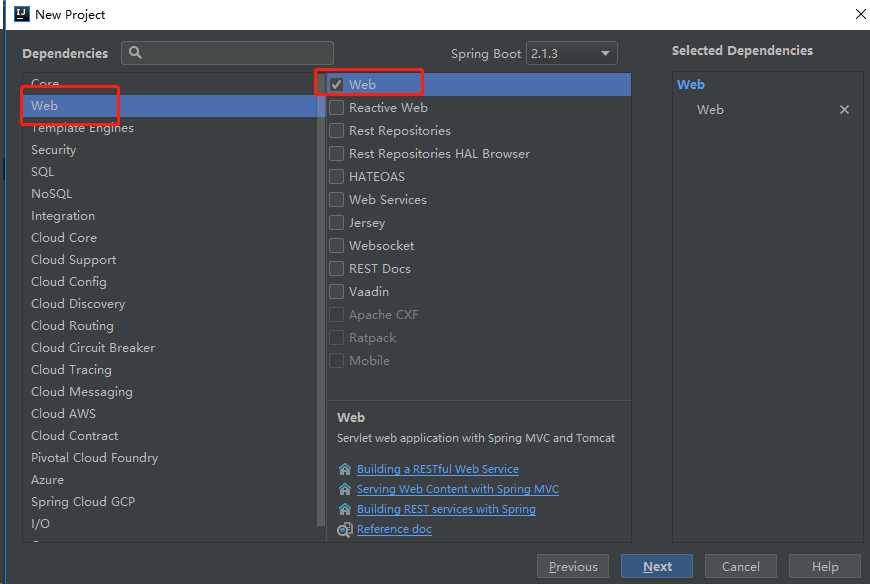This screenshot has width=870, height=584.
Task: Click the IntelliJ logo in title bar
Action: (x=20, y=14)
